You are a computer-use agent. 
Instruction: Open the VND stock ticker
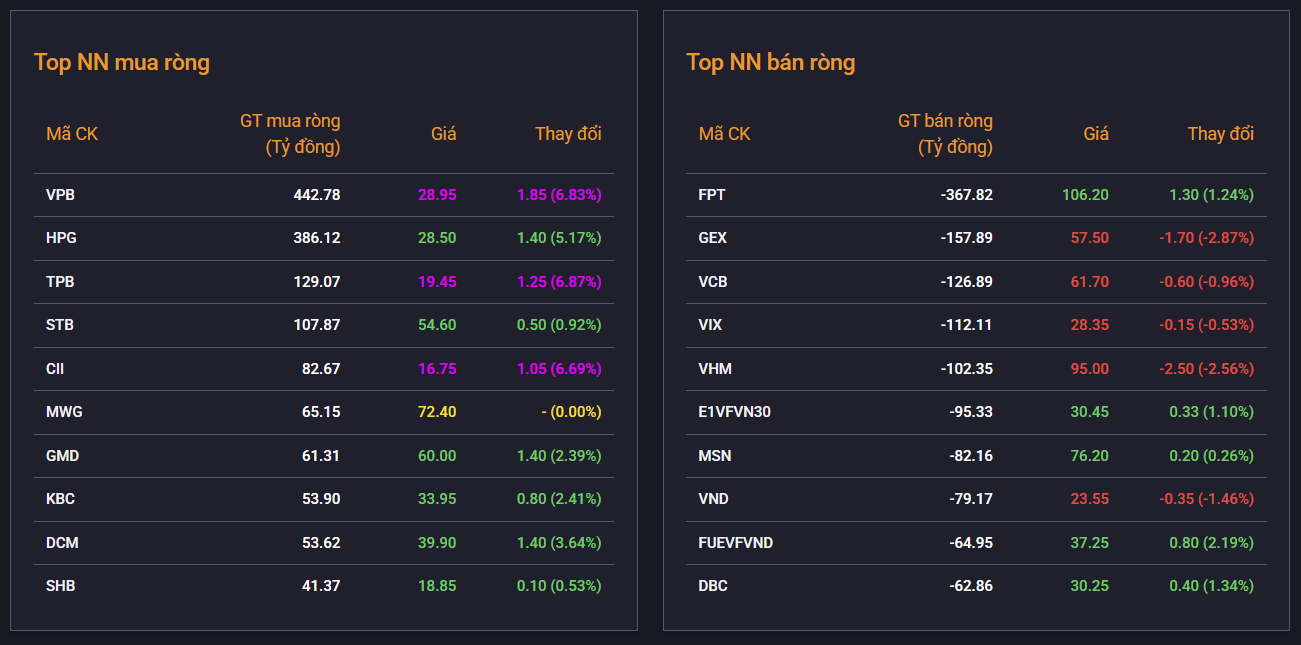714,499
